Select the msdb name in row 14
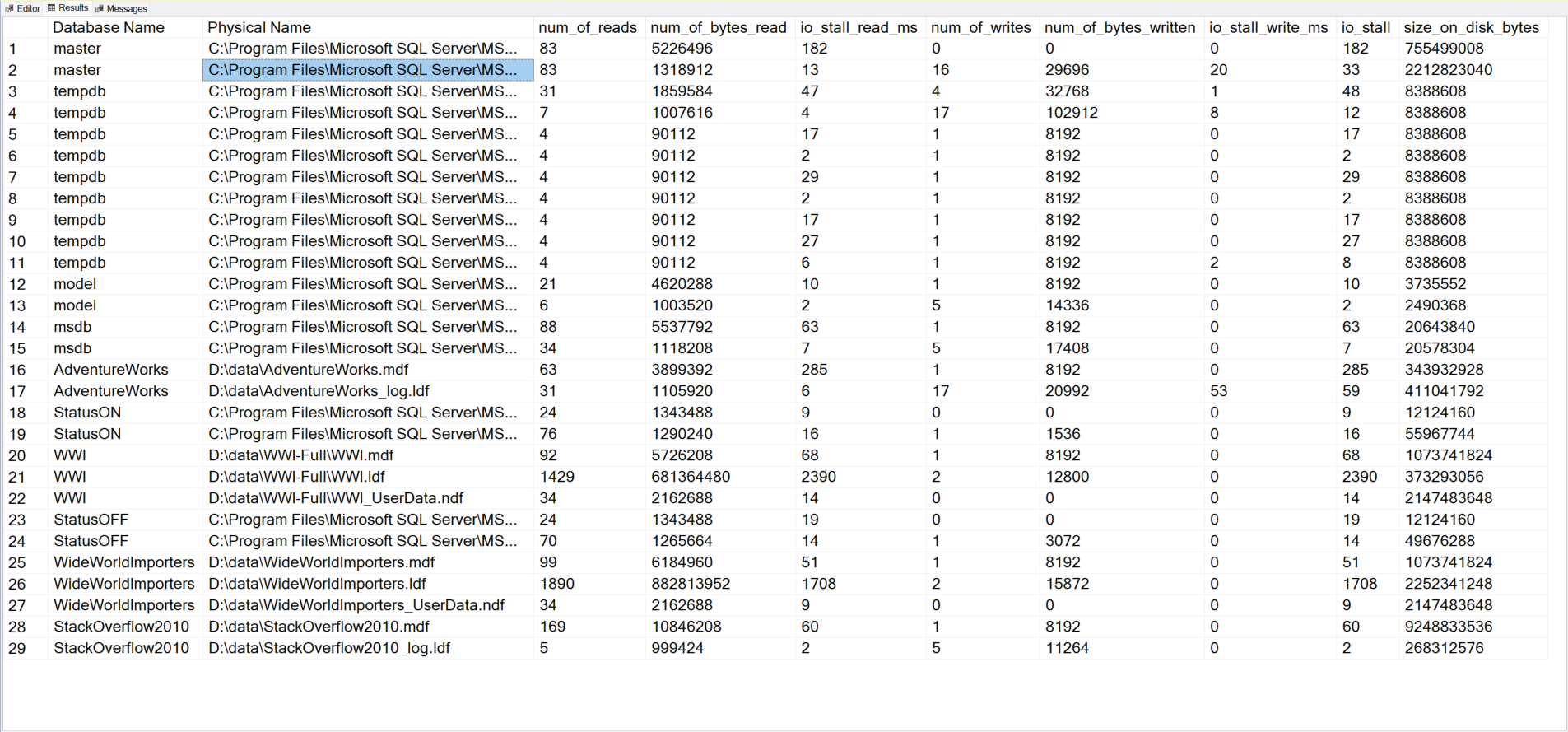 (x=72, y=327)
